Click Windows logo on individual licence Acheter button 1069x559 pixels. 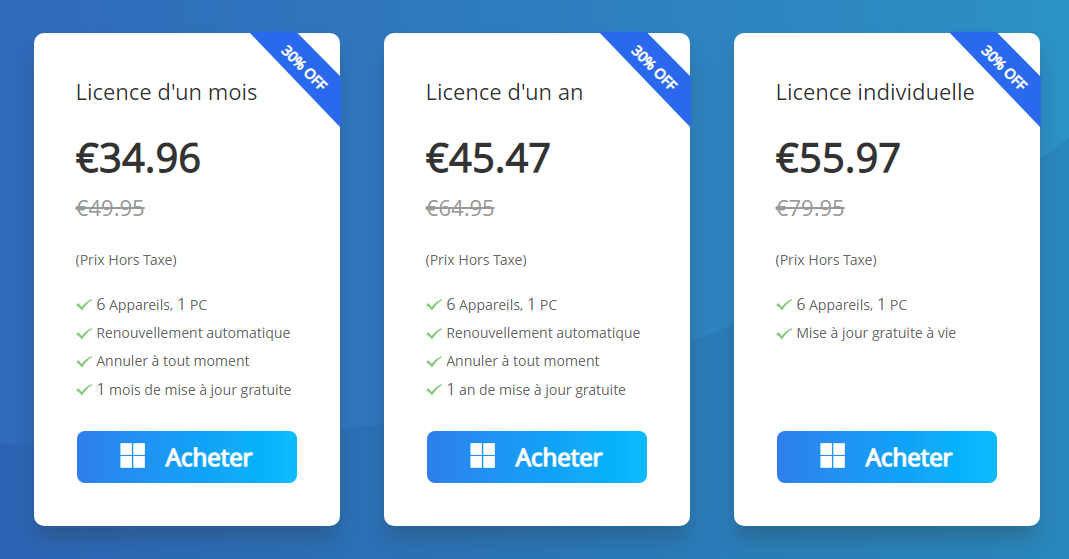832,455
